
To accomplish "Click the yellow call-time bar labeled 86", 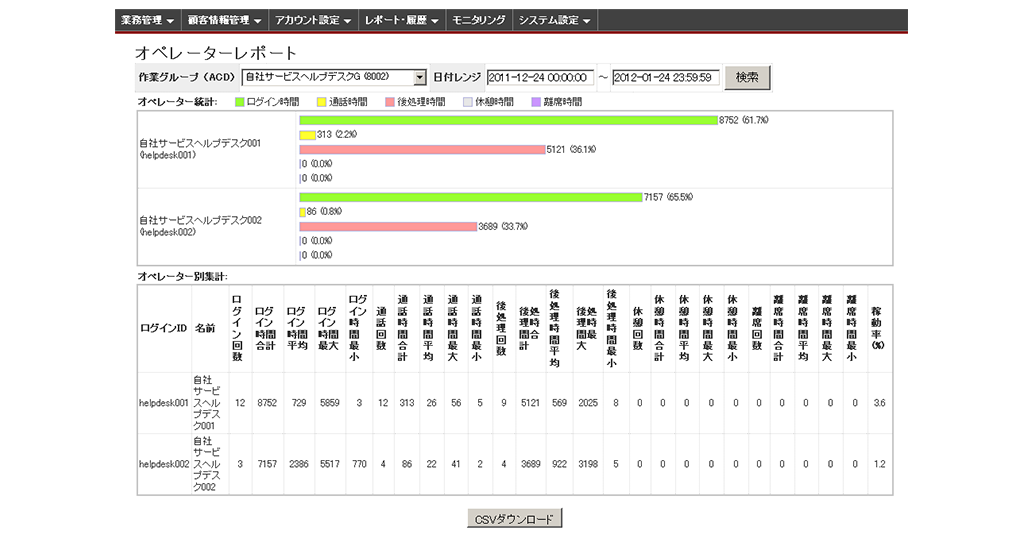I will (x=302, y=212).
